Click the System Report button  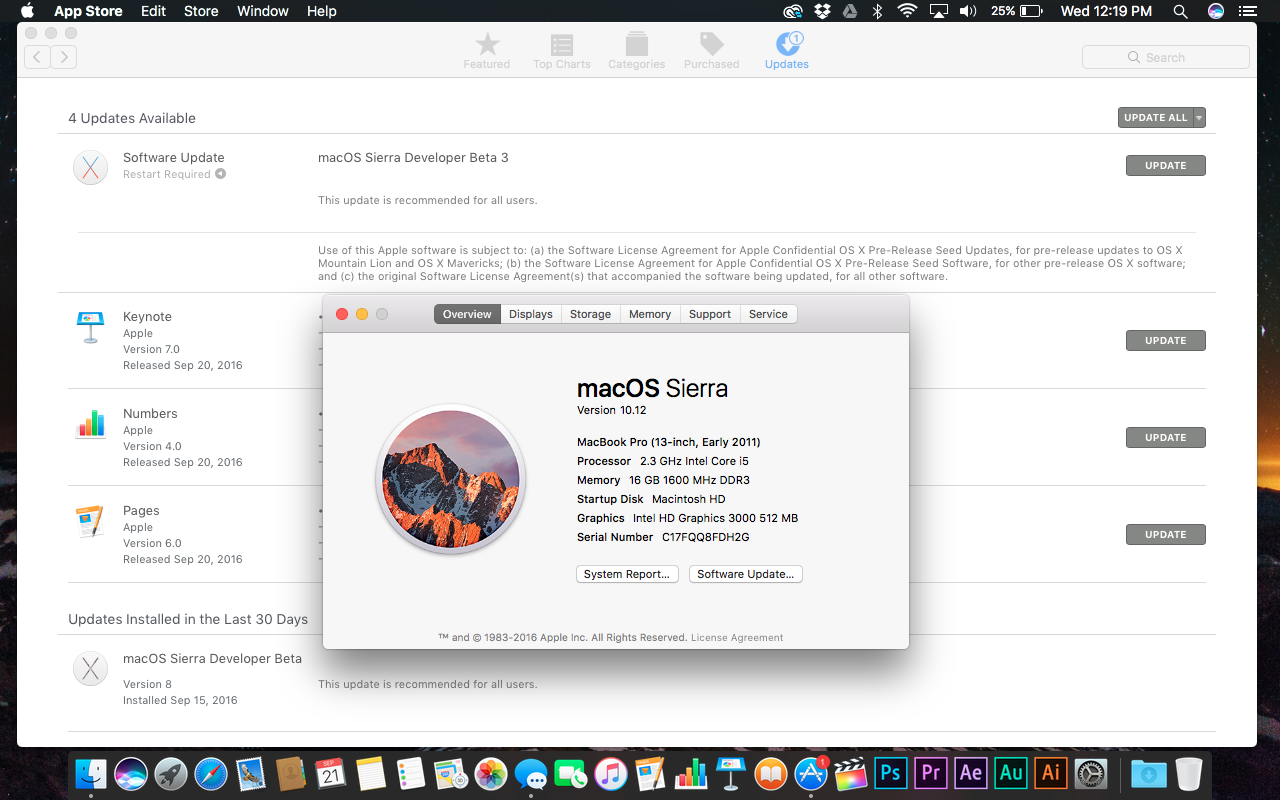point(628,574)
